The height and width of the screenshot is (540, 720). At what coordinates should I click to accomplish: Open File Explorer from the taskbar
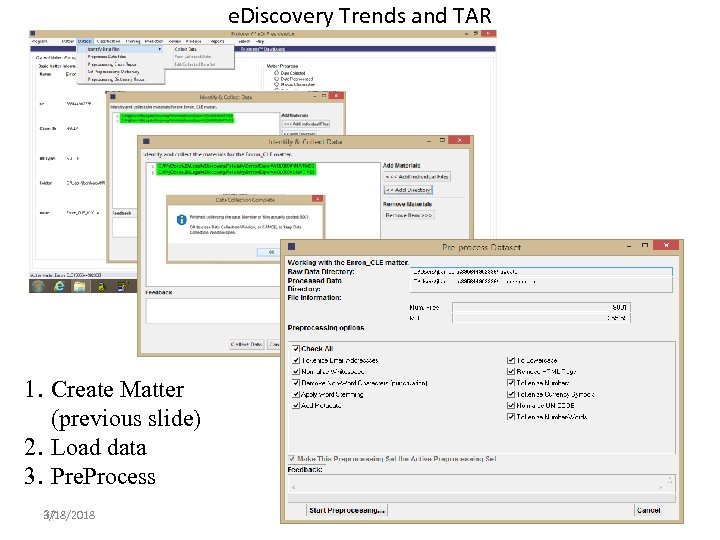pyautogui.click(x=79, y=287)
